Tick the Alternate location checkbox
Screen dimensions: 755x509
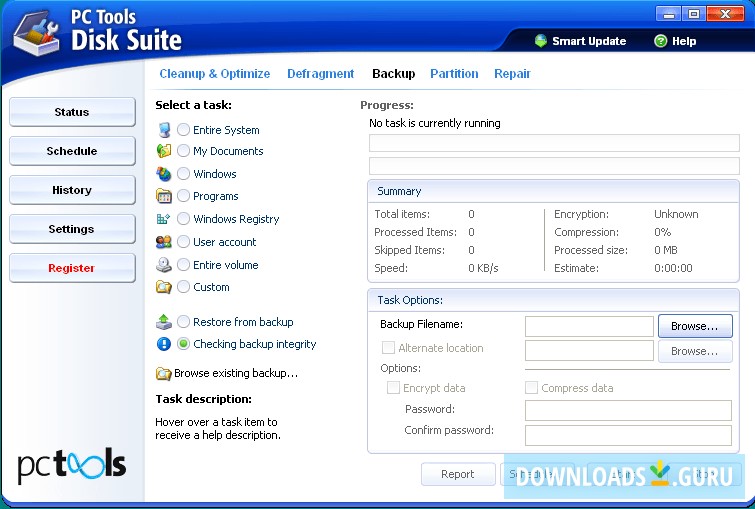(388, 348)
